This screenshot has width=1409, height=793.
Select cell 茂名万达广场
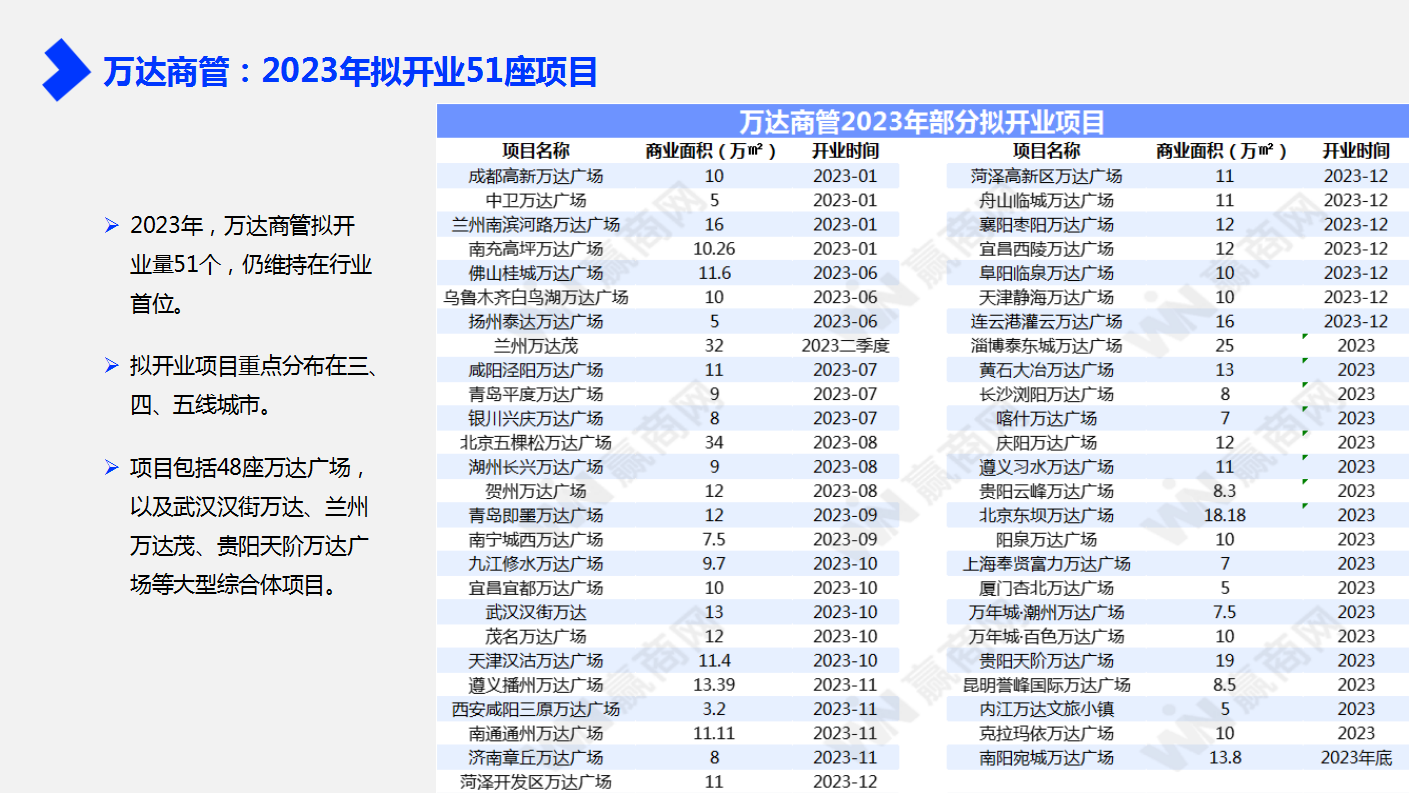[536, 636]
